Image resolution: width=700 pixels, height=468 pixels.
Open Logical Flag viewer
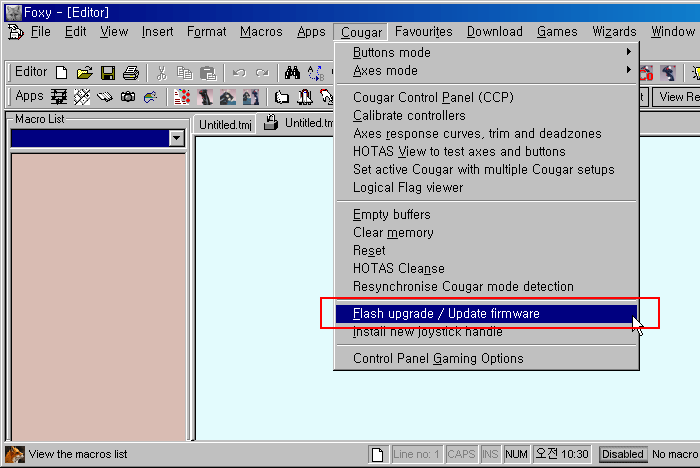point(487,188)
